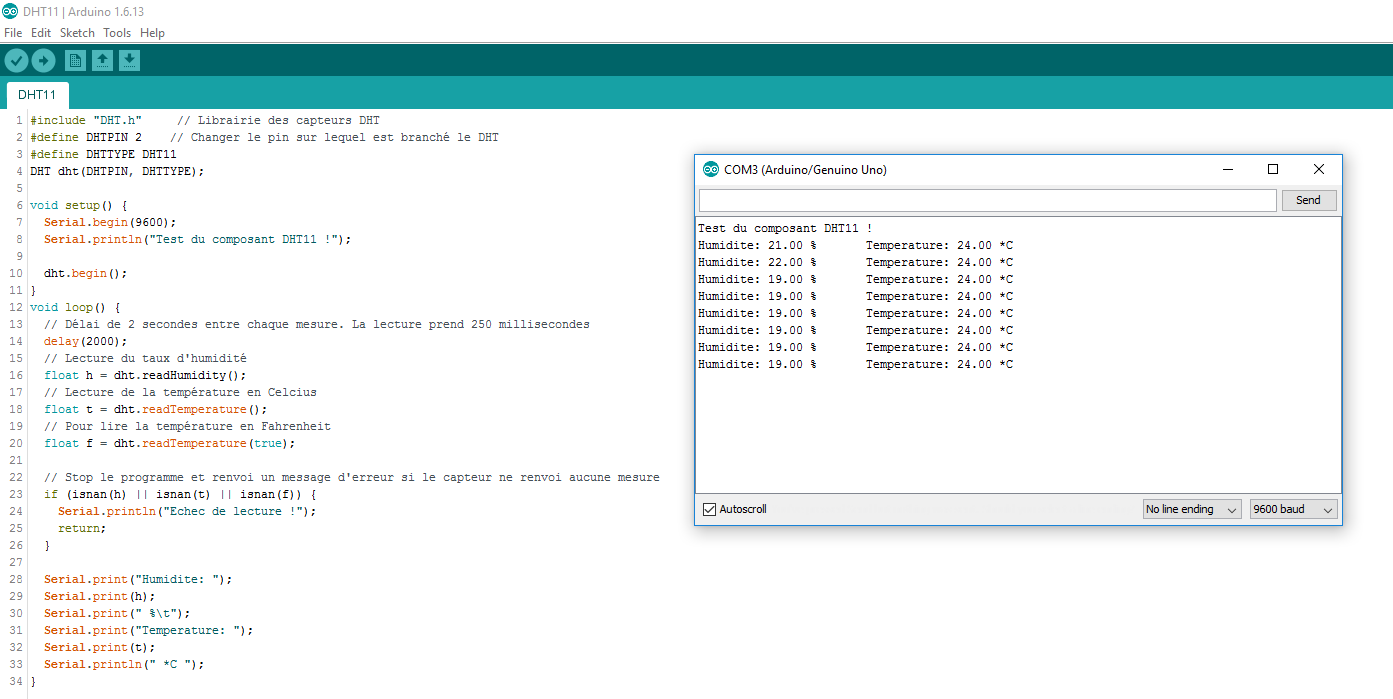Image resolution: width=1393 pixels, height=699 pixels.
Task: Close the COM3 serial monitor window
Action: [x=1319, y=169]
